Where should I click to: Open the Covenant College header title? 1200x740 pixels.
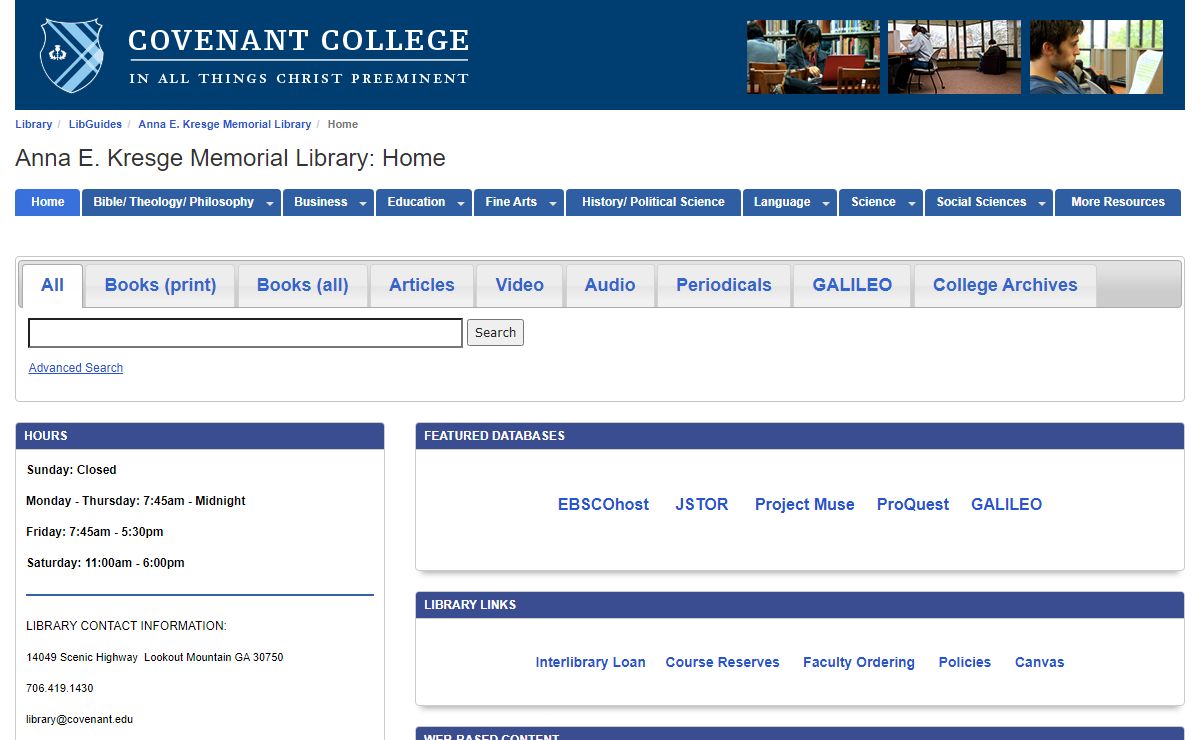click(x=299, y=41)
